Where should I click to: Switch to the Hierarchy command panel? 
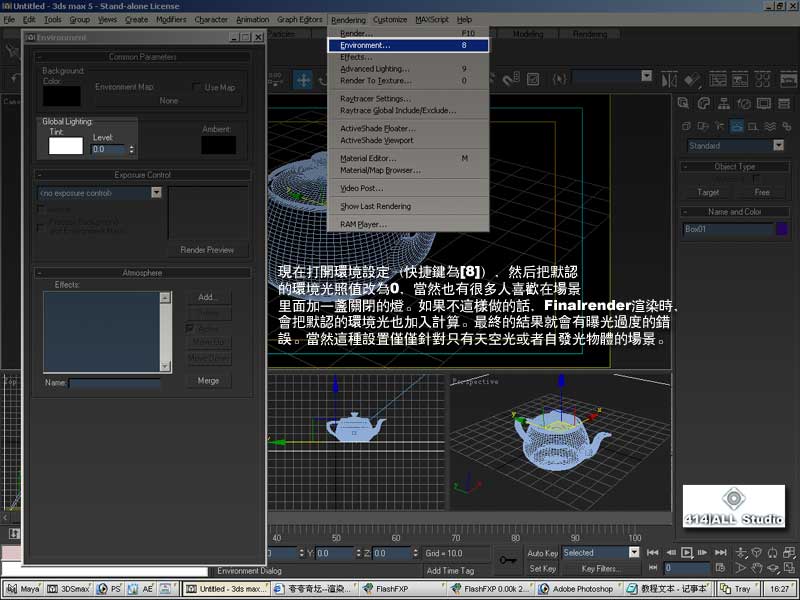(x=723, y=104)
